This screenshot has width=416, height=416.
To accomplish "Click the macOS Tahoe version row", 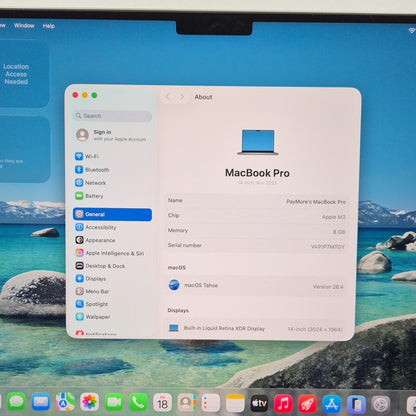I will click(257, 286).
